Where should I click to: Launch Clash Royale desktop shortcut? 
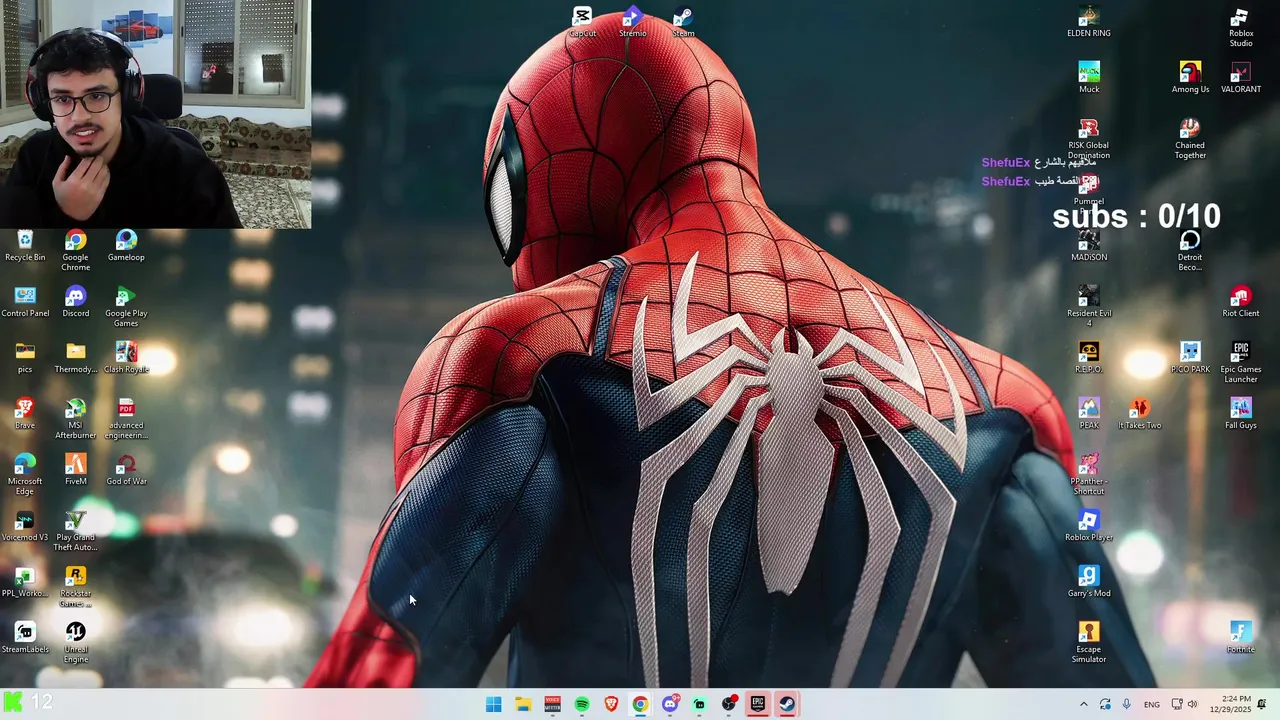click(126, 358)
